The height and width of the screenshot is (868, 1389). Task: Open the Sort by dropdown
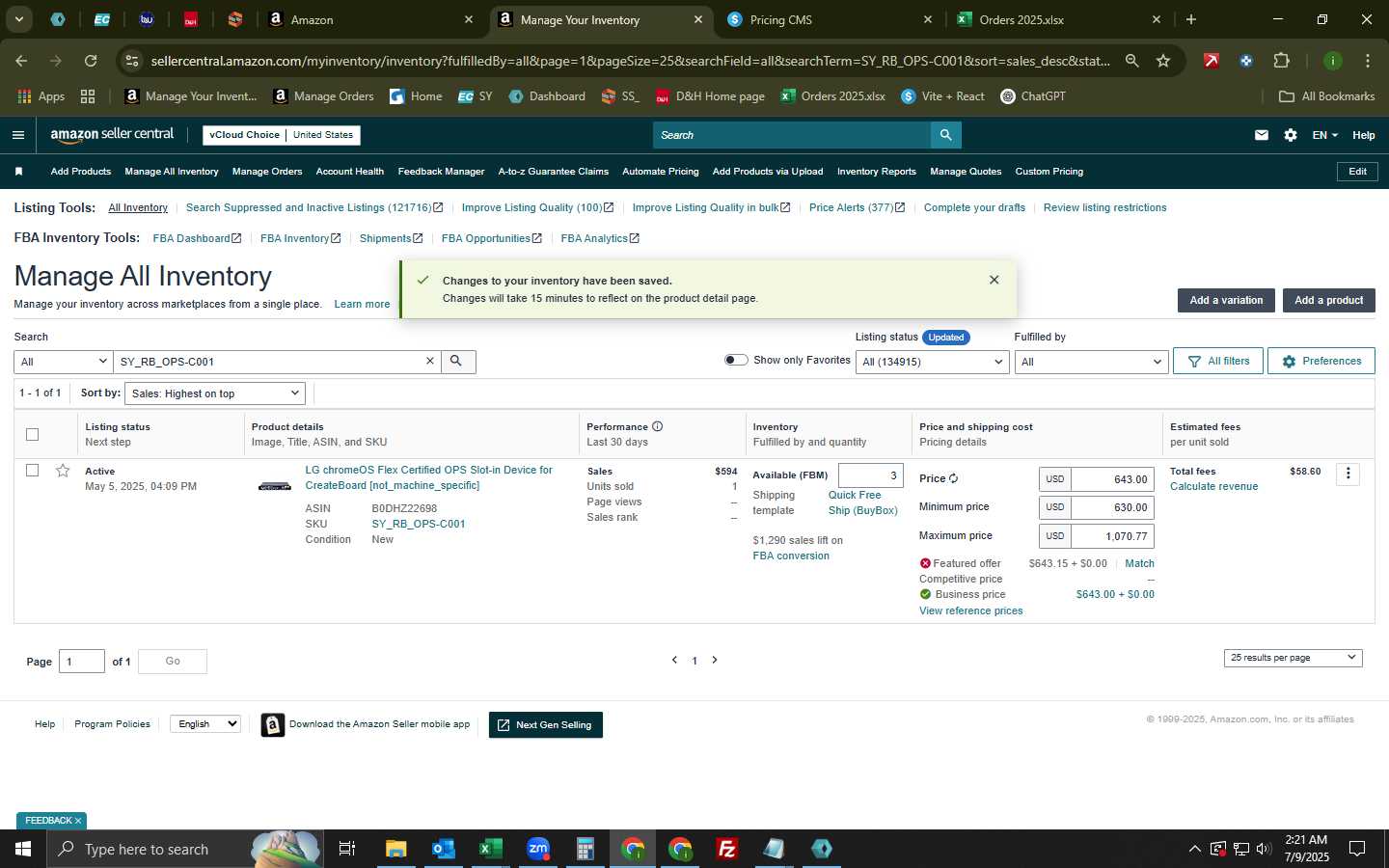tap(216, 393)
